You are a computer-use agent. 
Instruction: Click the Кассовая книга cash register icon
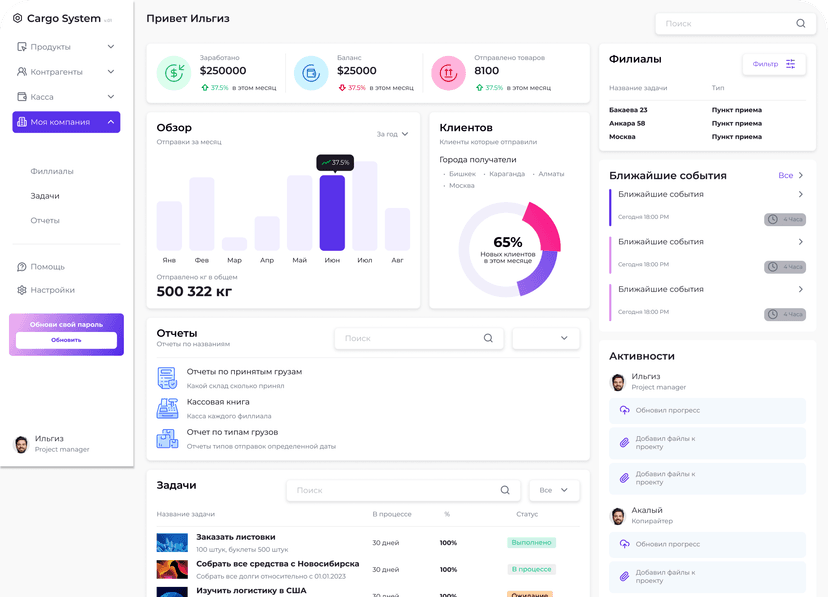pyautogui.click(x=167, y=408)
